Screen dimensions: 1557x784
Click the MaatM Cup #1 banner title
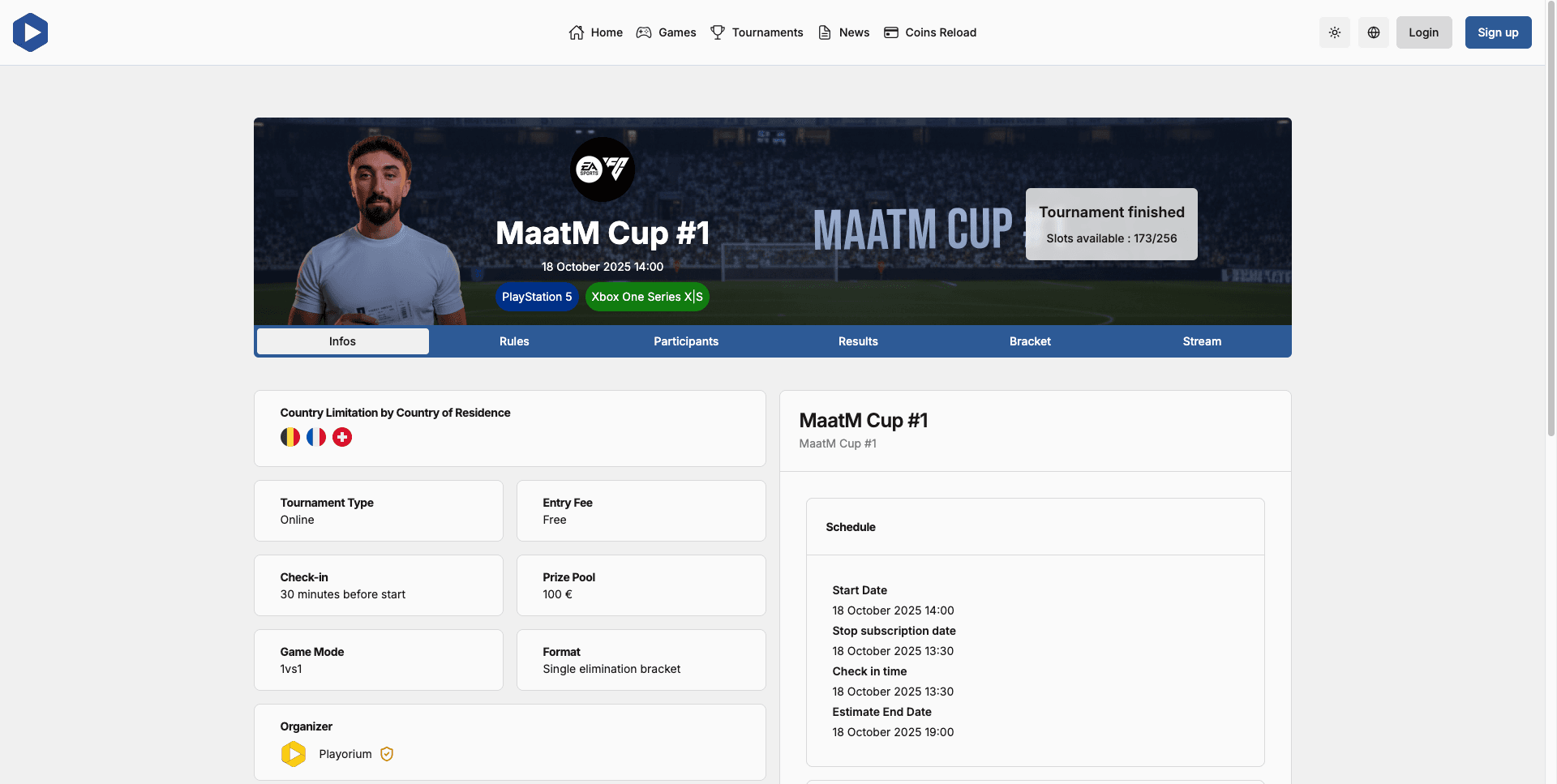[603, 233]
